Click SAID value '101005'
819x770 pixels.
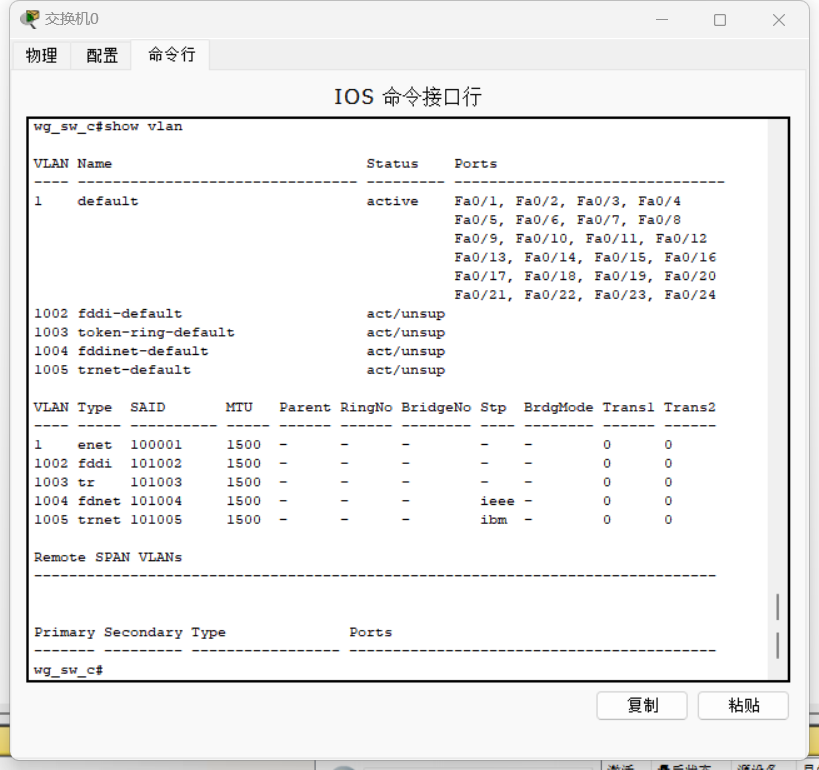(156, 520)
